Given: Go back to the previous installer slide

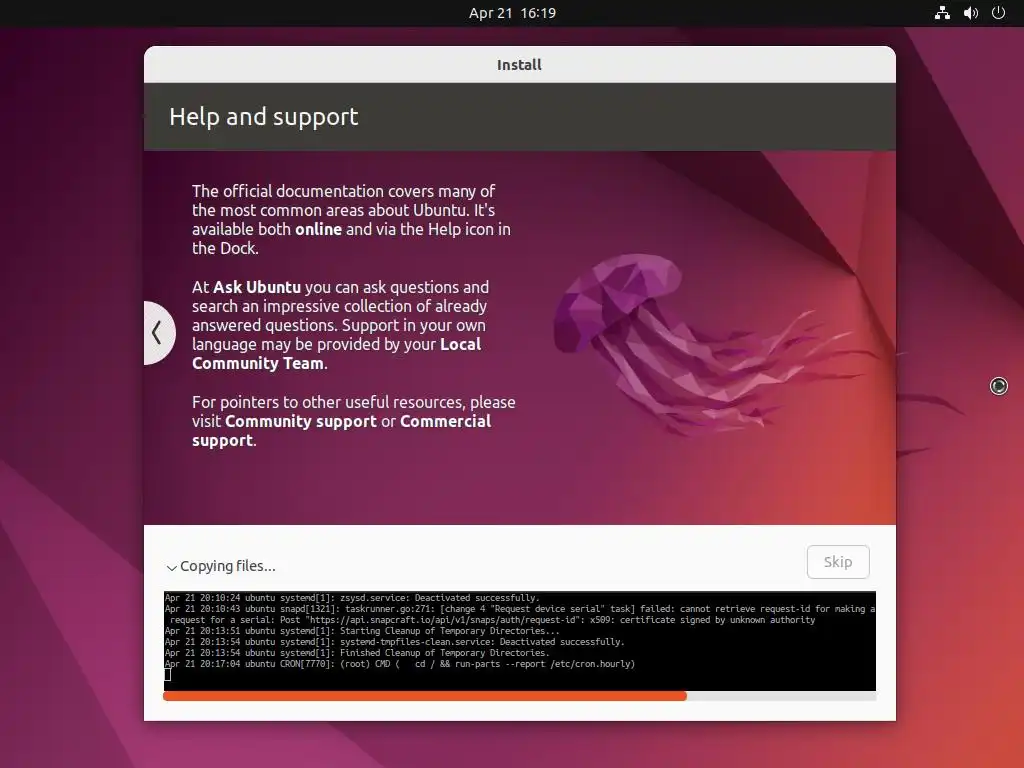Looking at the screenshot, I should [158, 332].
